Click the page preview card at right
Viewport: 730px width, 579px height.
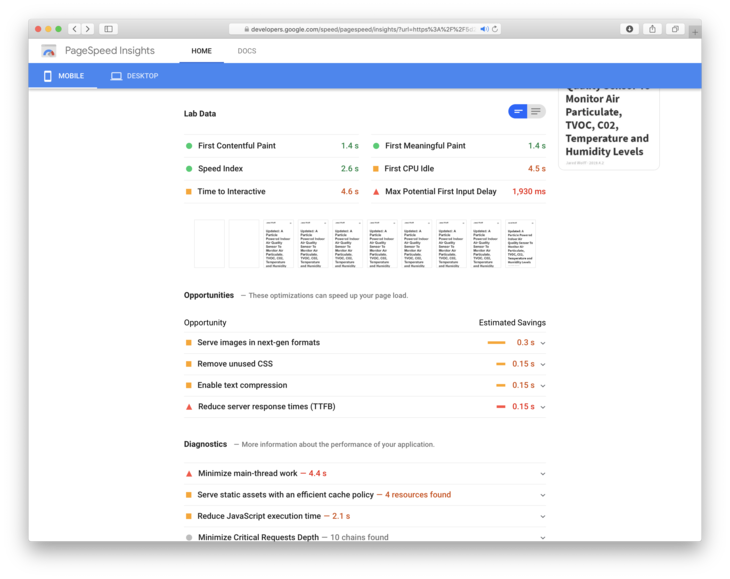[608, 128]
